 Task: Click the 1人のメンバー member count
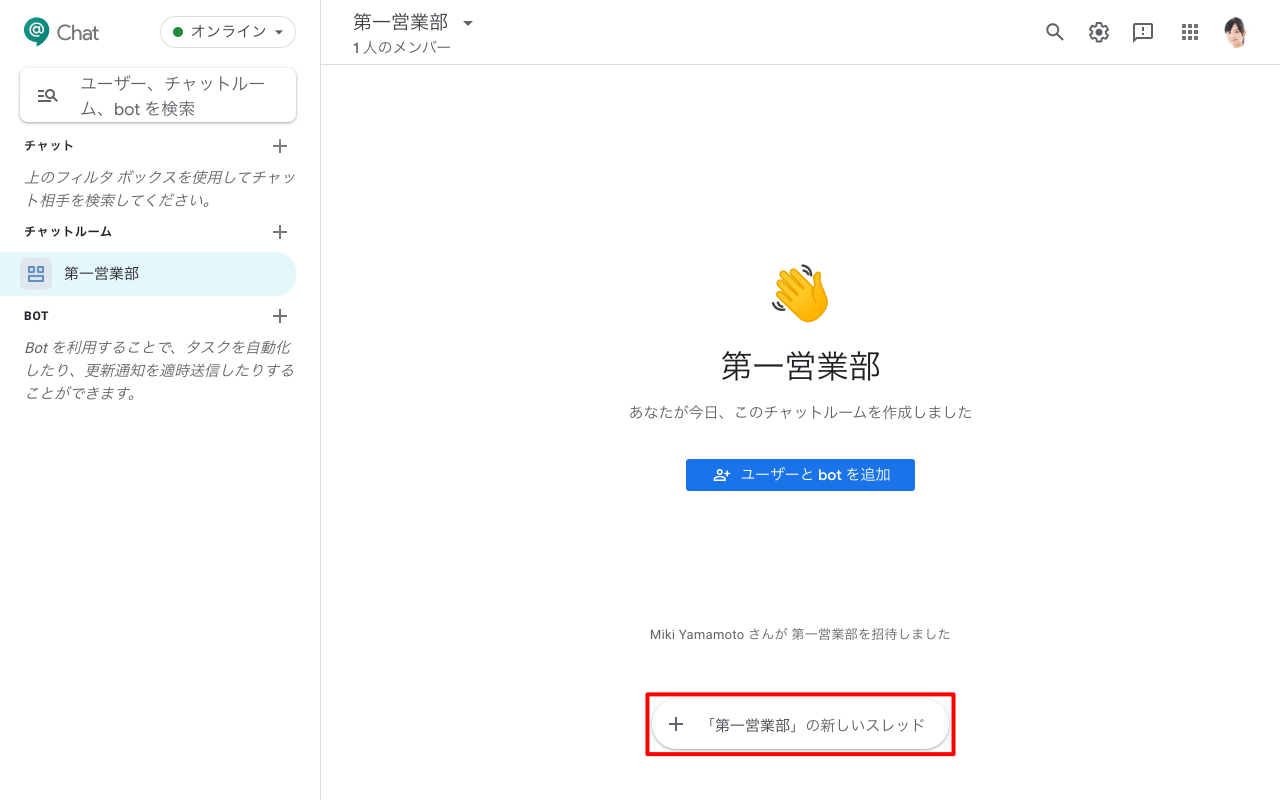(402, 48)
